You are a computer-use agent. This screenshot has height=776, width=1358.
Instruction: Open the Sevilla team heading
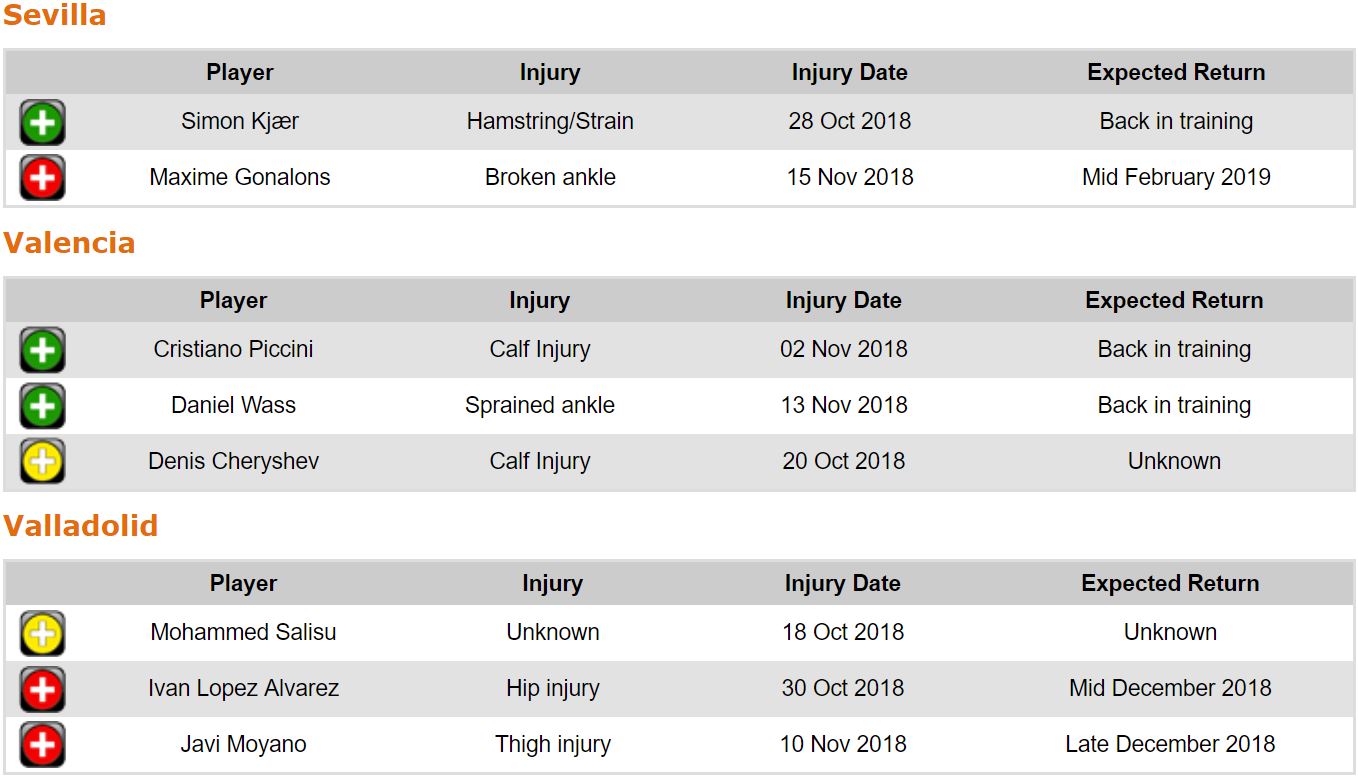pyautogui.click(x=54, y=16)
